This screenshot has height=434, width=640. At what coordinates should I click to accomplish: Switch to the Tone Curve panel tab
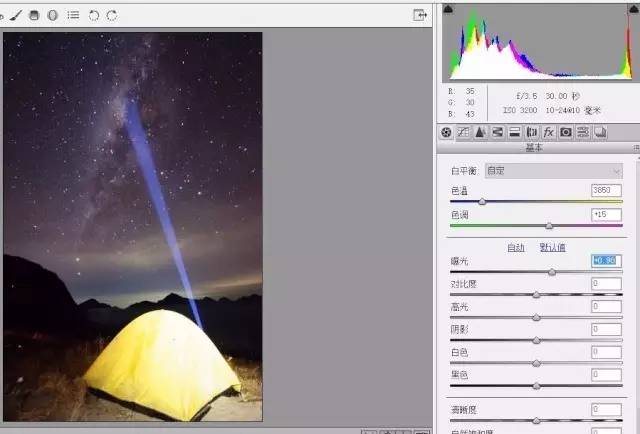click(463, 132)
